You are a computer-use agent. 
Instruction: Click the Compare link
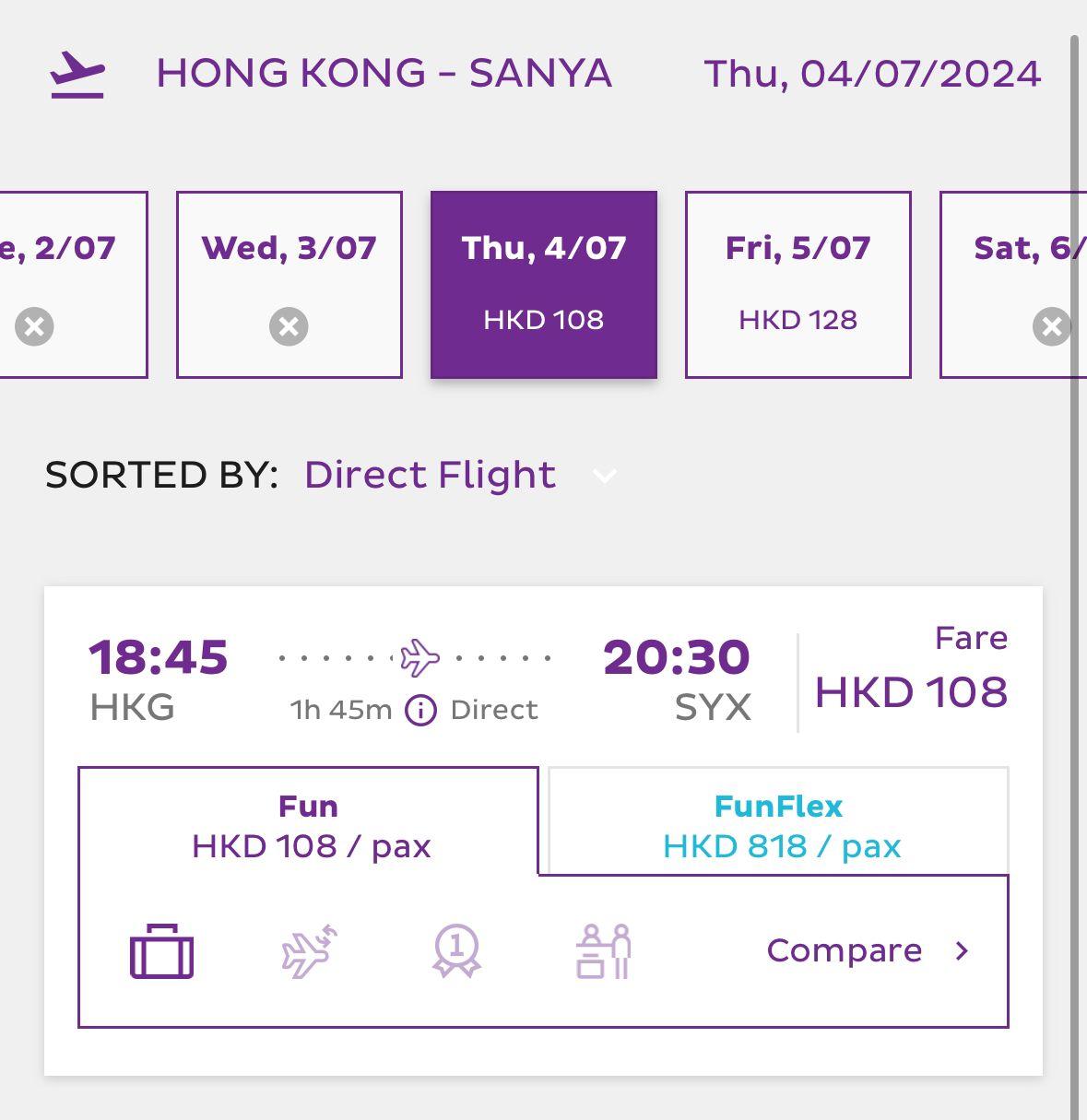[845, 950]
